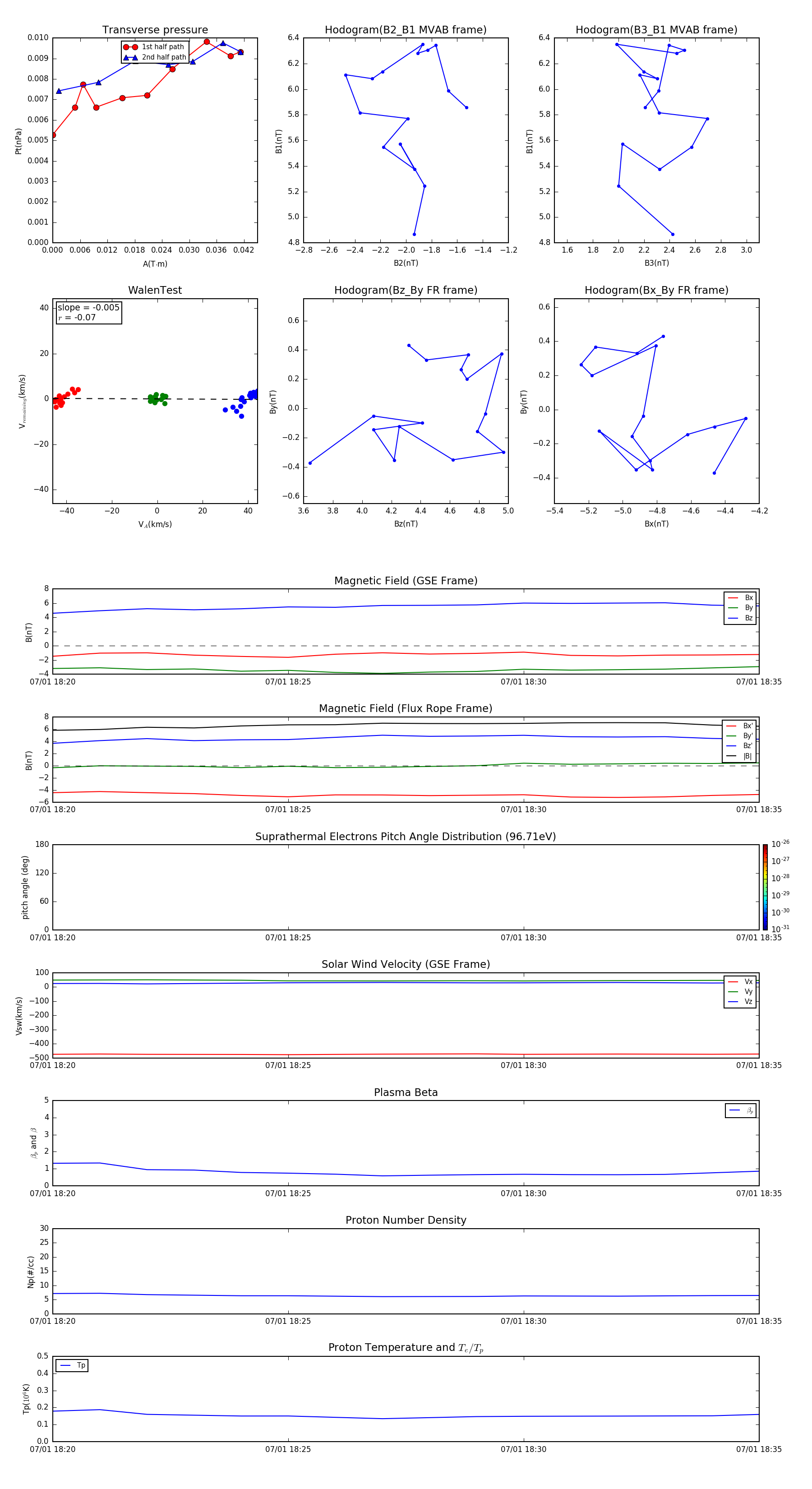
Task: Select the 10^-31 colorbar tick label
Action: pyautogui.click(x=780, y=929)
